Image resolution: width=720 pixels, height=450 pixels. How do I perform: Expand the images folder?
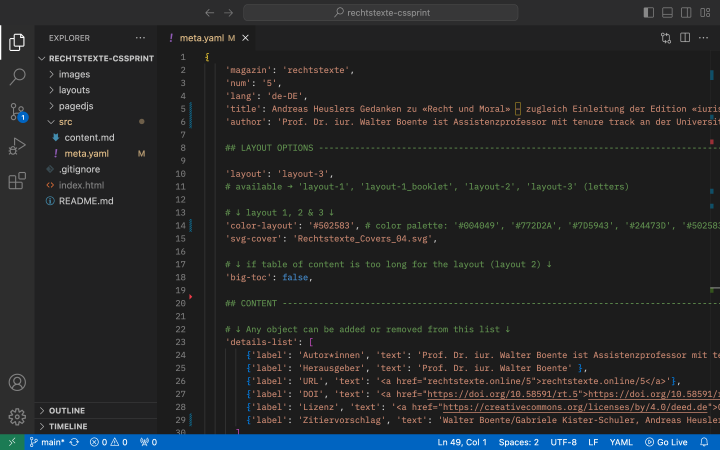[96, 74]
